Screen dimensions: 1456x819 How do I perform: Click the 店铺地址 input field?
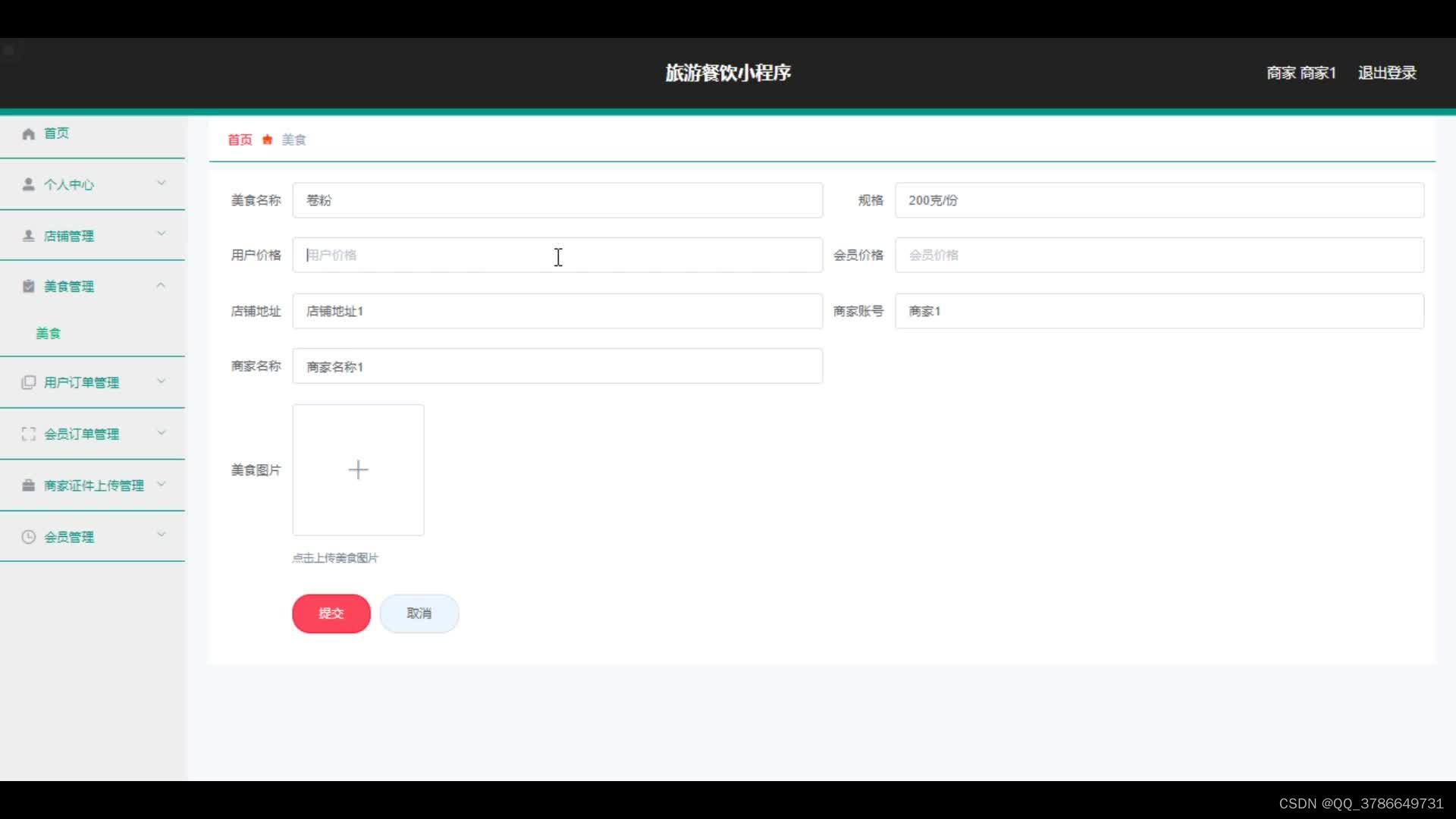point(557,311)
